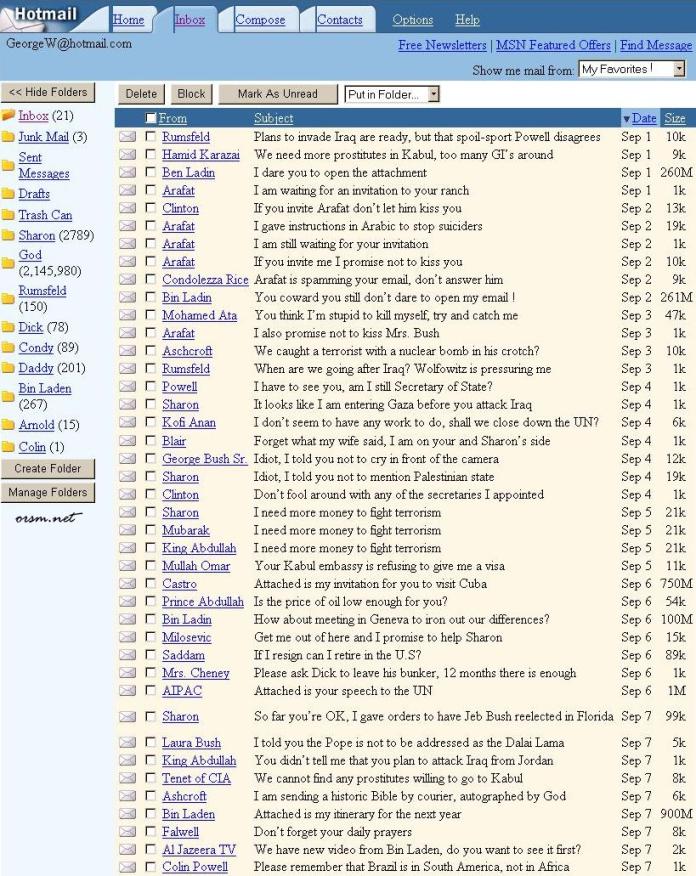
Task: Go to the Inbox tab
Action: 189,20
